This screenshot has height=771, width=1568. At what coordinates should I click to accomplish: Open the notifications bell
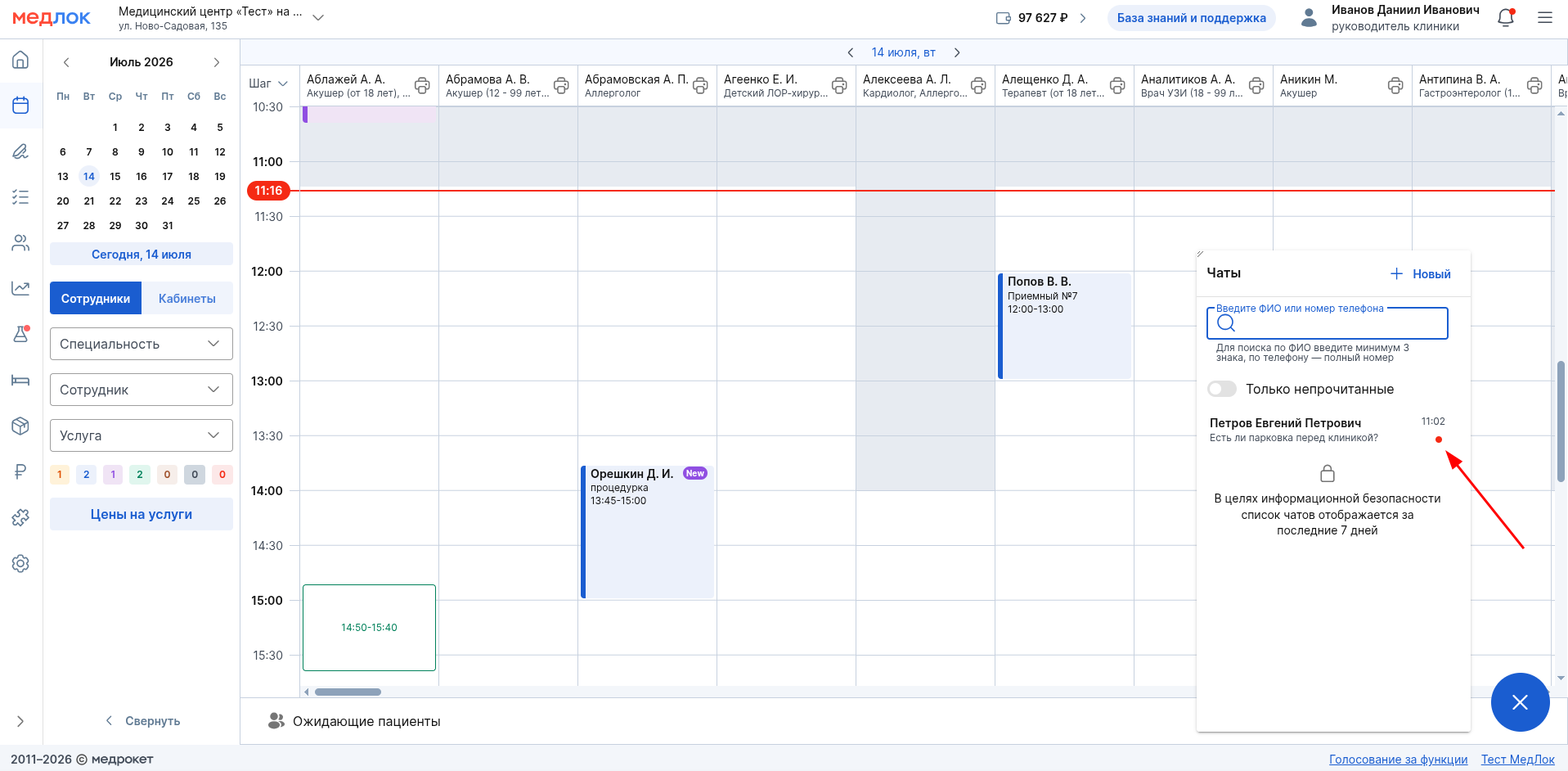1505,18
